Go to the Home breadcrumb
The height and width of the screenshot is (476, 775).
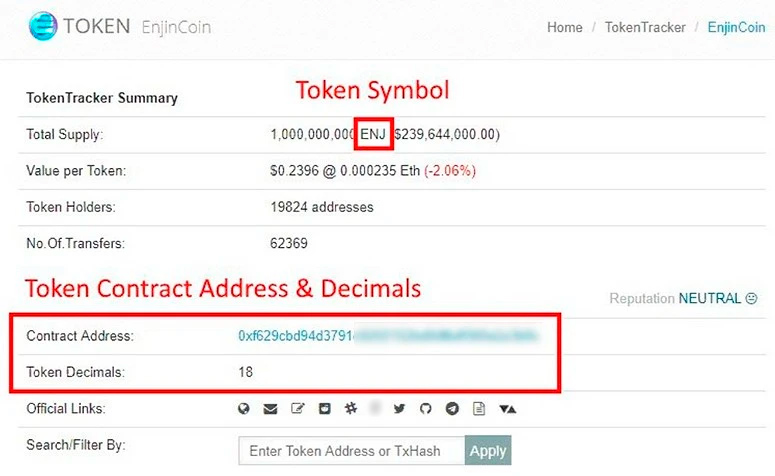(564, 27)
